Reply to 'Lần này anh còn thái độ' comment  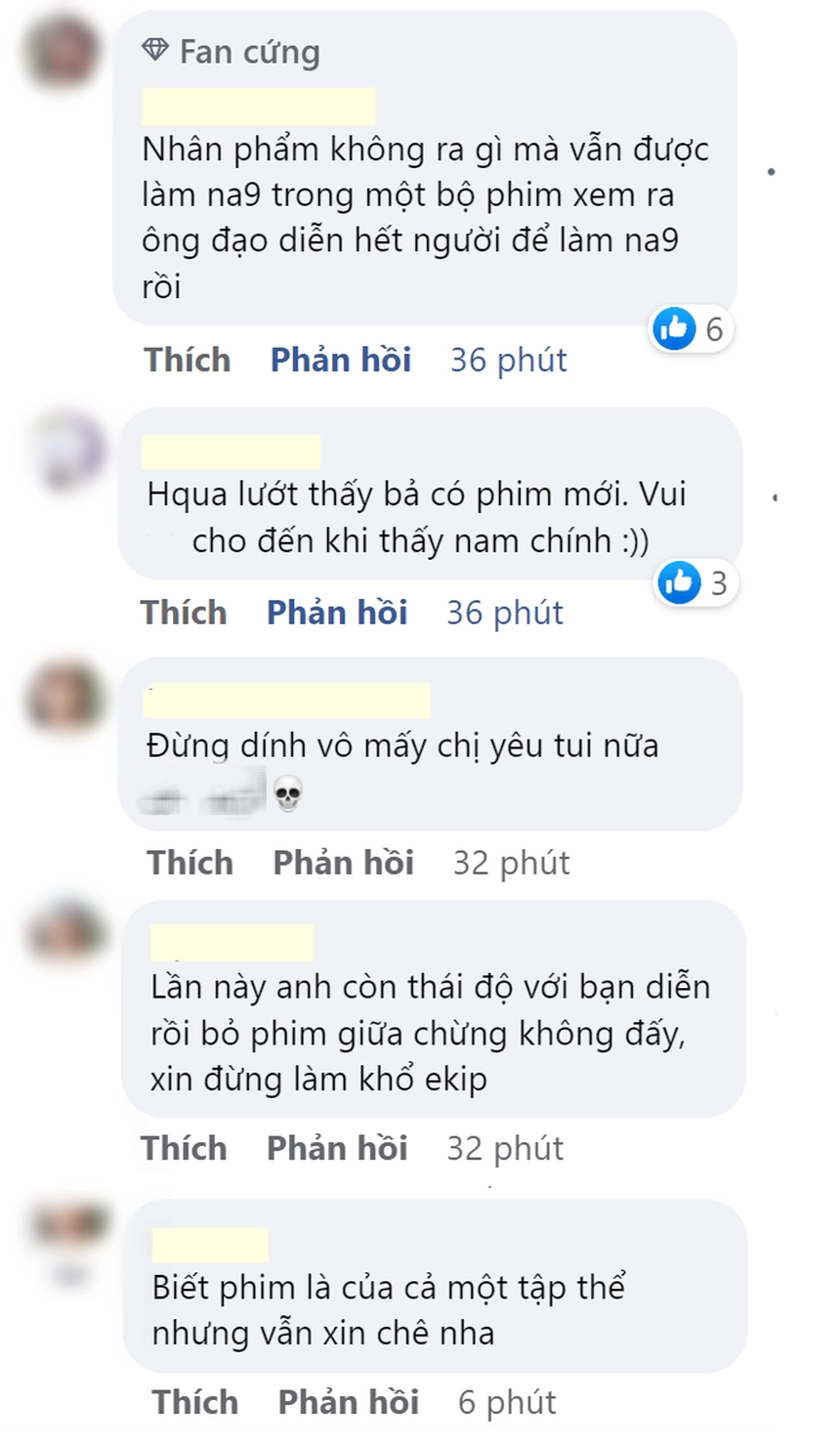coord(337,1148)
